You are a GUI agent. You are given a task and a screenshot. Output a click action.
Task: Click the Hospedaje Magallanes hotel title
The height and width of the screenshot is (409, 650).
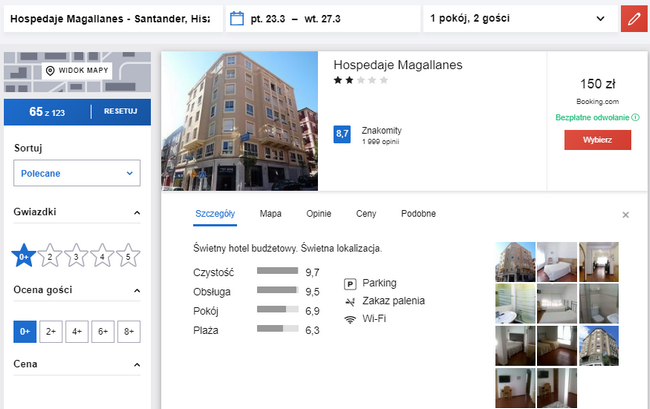pos(398,65)
